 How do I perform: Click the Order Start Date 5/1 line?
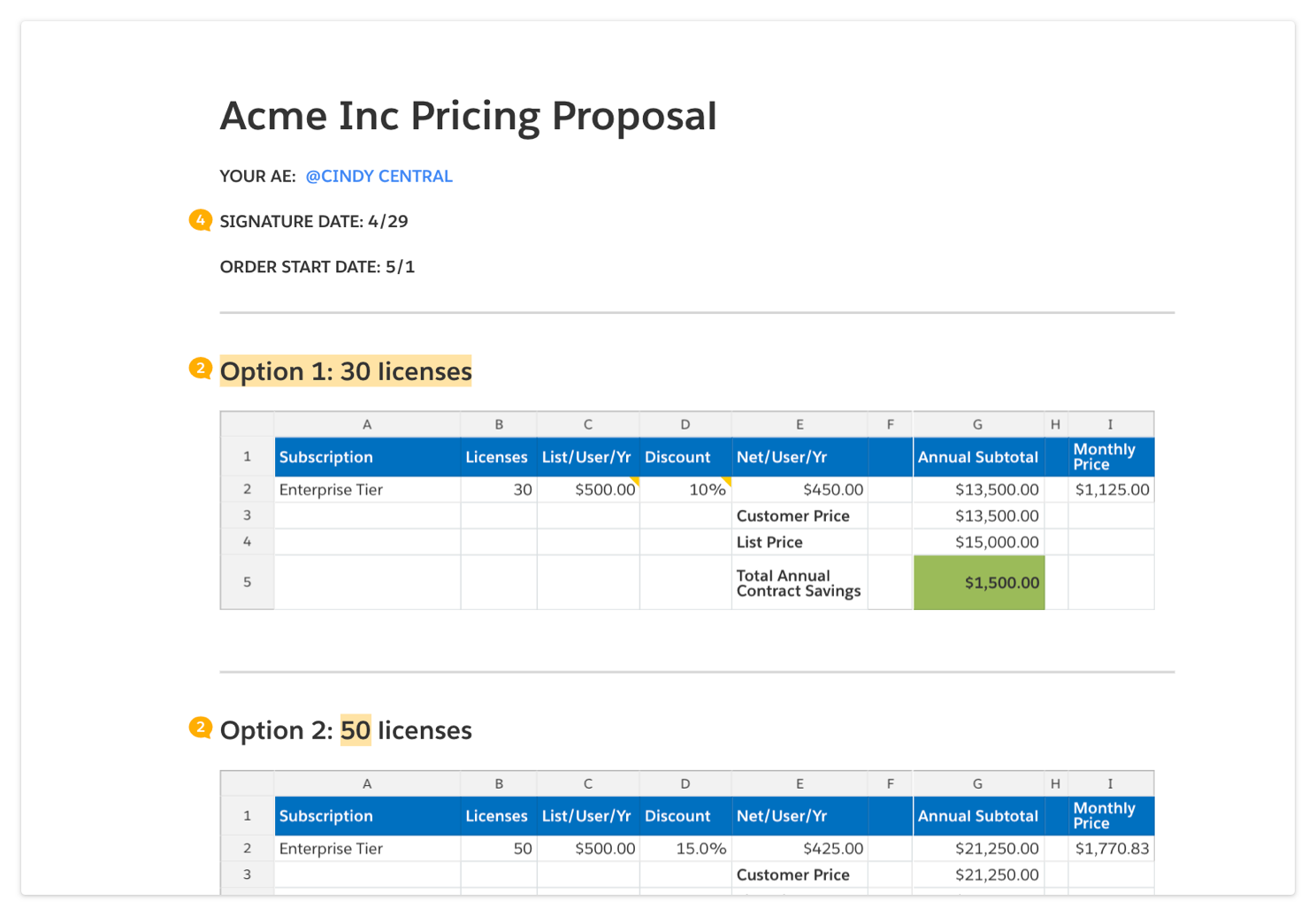317,267
